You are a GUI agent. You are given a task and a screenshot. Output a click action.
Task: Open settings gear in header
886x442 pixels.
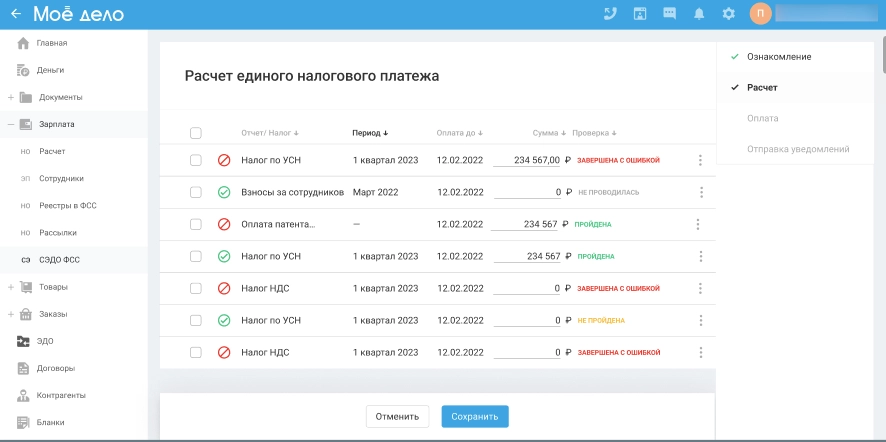pyautogui.click(x=729, y=14)
